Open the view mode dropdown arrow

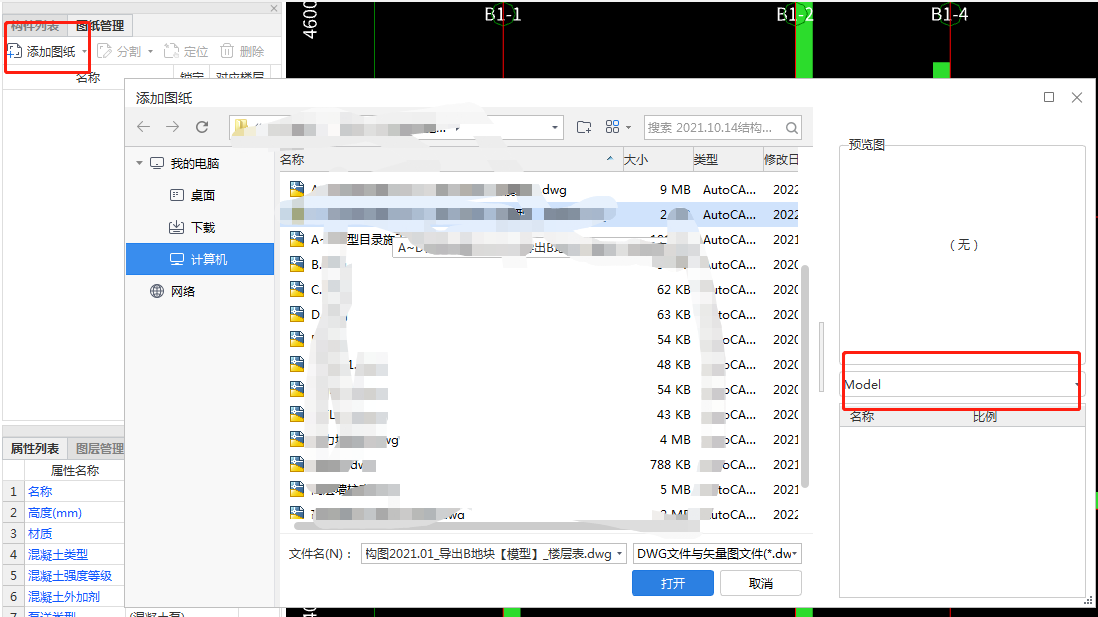tap(628, 127)
